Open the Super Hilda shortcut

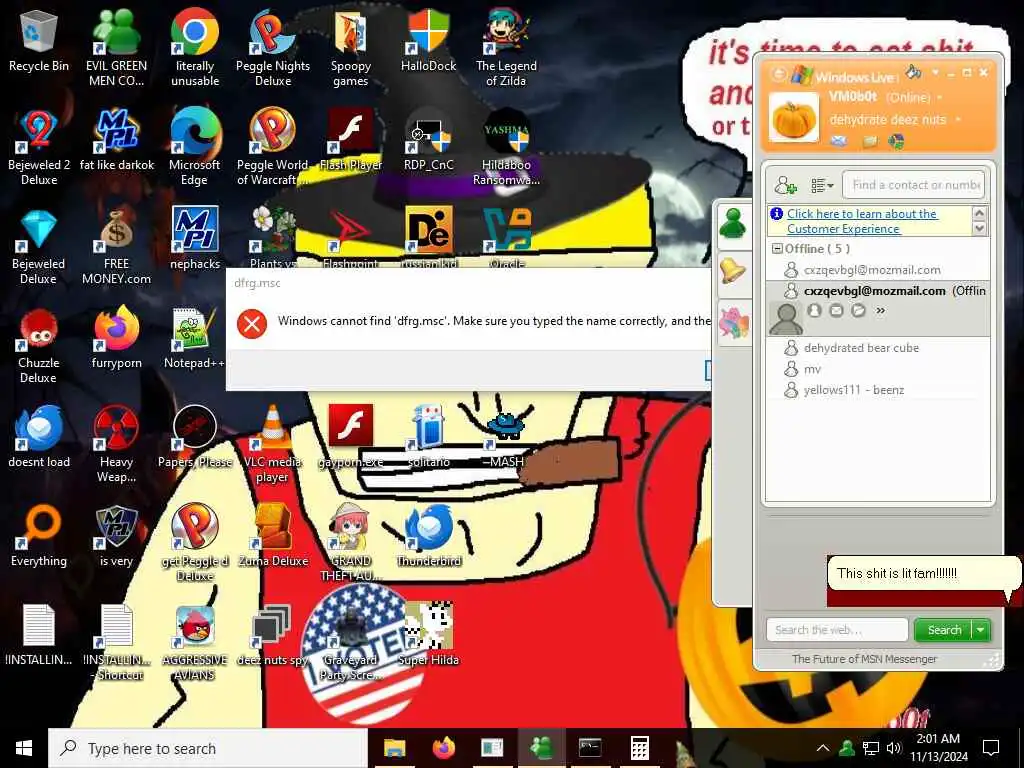click(x=428, y=635)
